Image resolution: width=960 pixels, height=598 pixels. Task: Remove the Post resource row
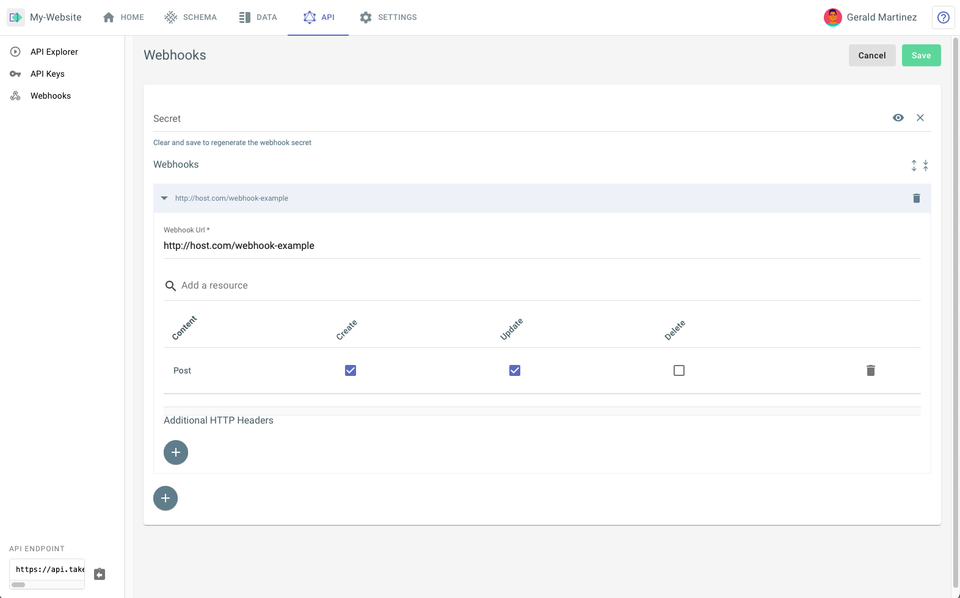(870, 370)
